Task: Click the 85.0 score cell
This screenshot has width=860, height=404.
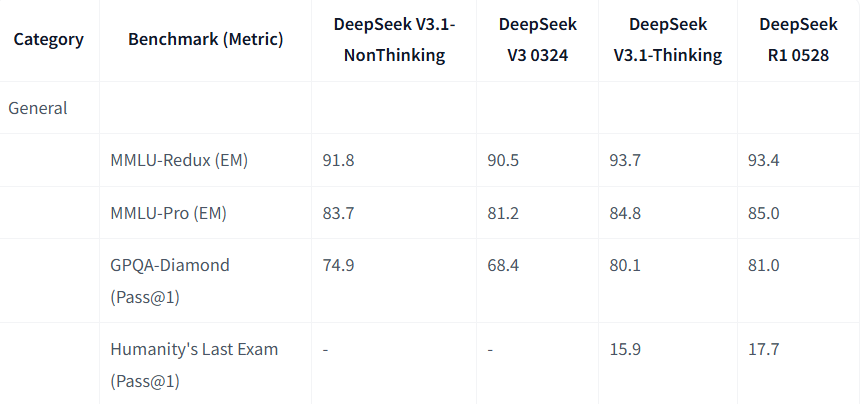Action: click(764, 213)
